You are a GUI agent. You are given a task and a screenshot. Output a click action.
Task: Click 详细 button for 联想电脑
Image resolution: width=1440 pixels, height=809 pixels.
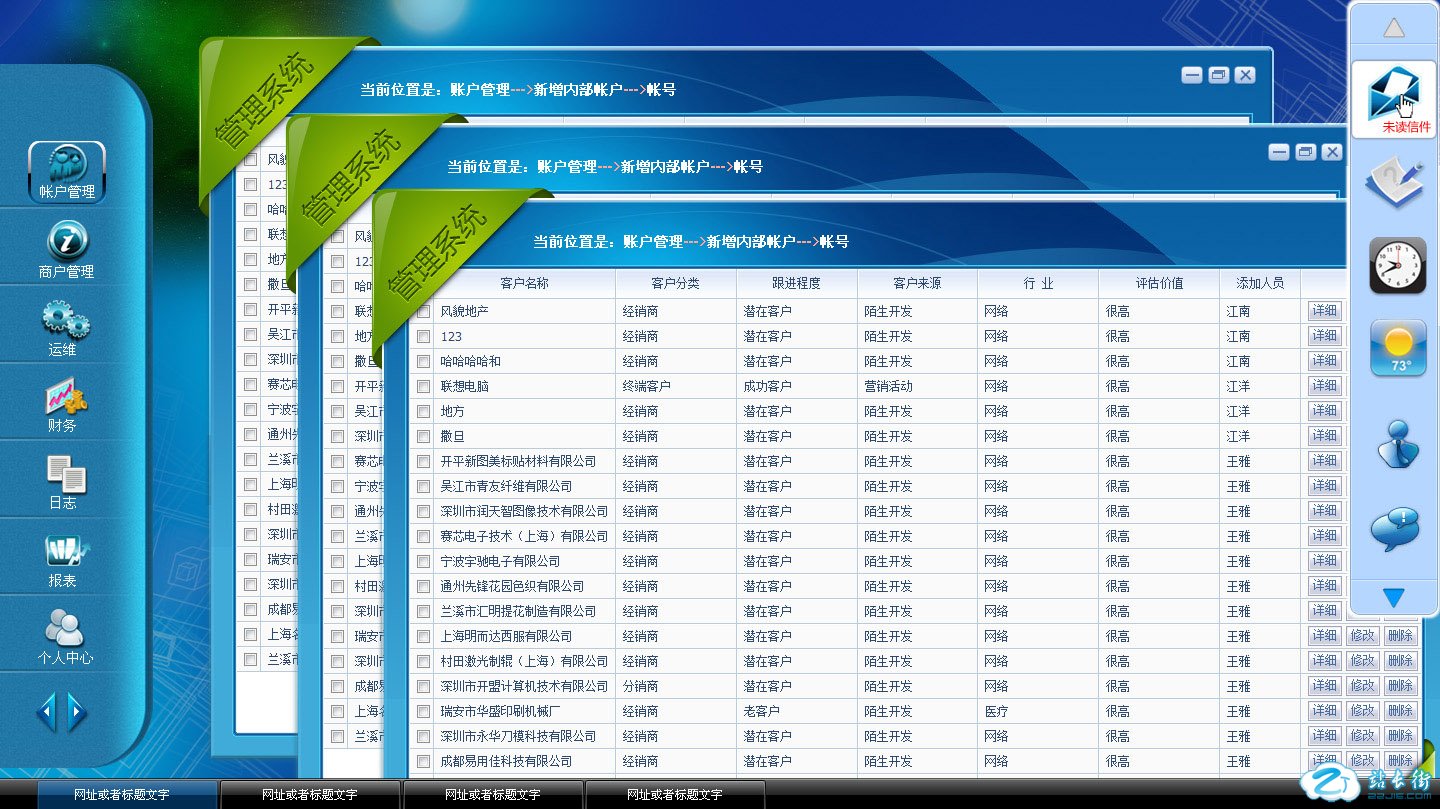1325,386
